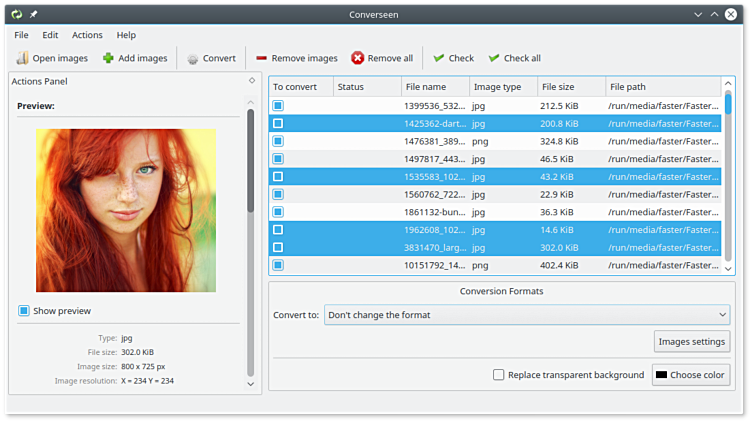This screenshot has width=752, height=423.
Task: Uncheck the 1399536_532 file's convert checkbox
Action: click(278, 105)
